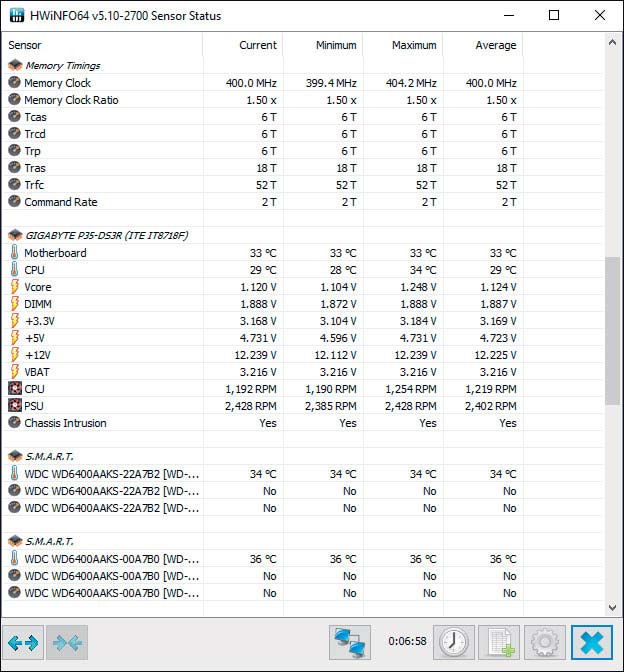Click the PSU fan icon
624x672 pixels.
tap(15, 405)
